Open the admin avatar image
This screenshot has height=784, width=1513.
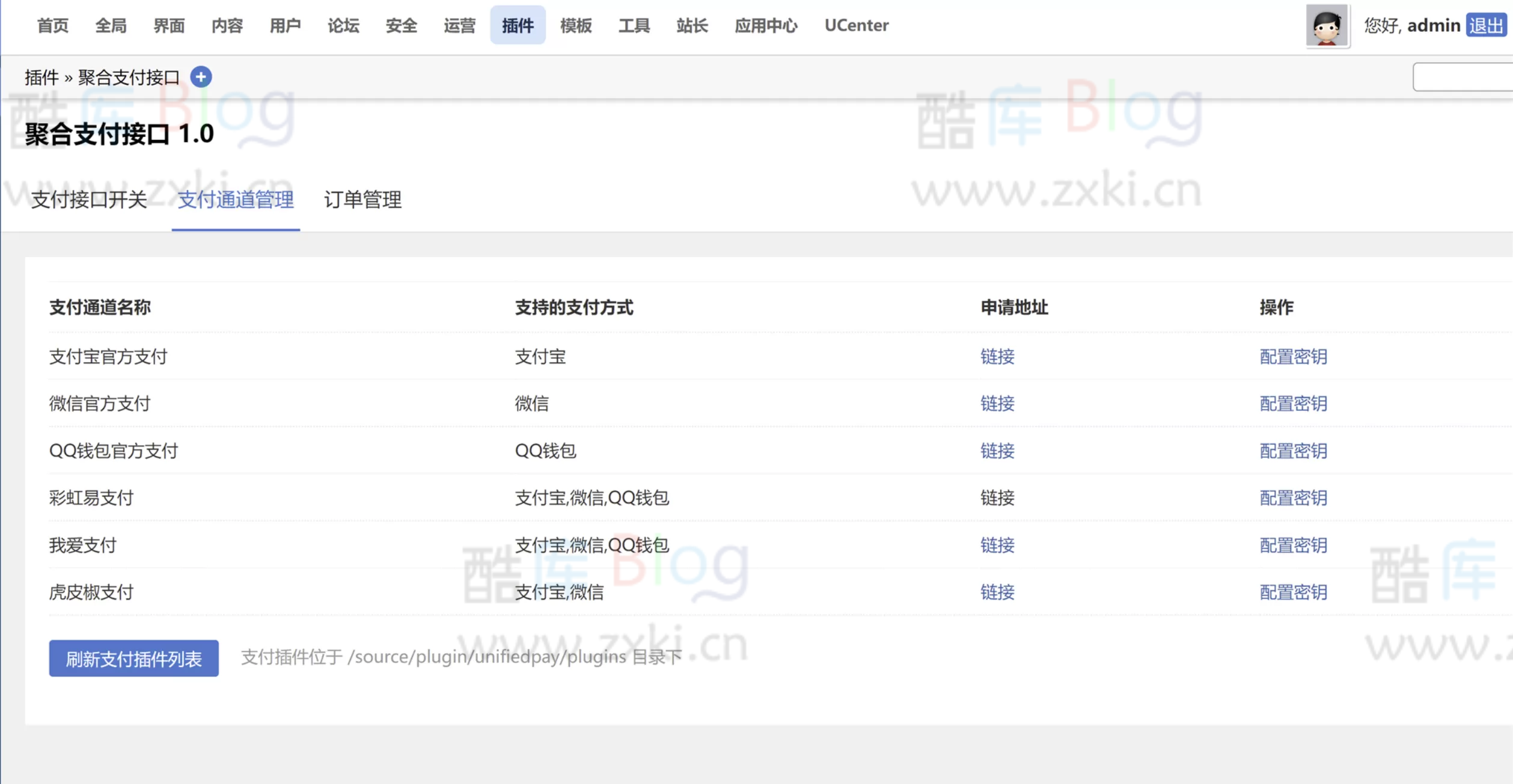coord(1327,26)
